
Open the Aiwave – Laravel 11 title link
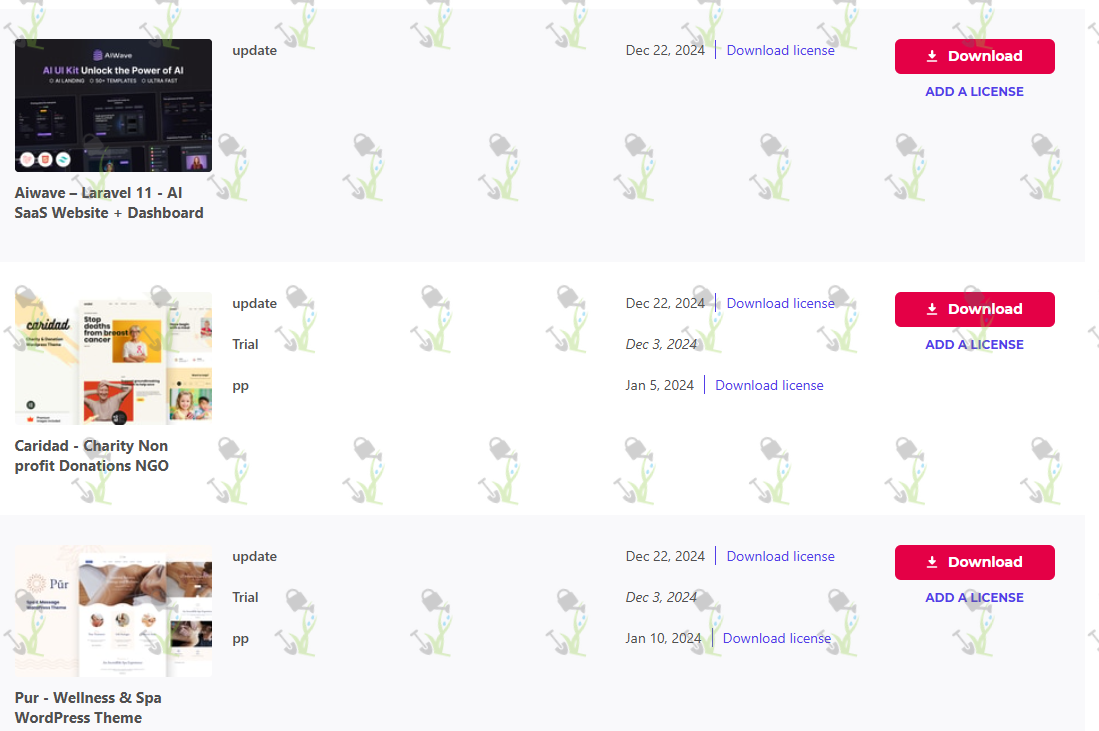pos(109,203)
